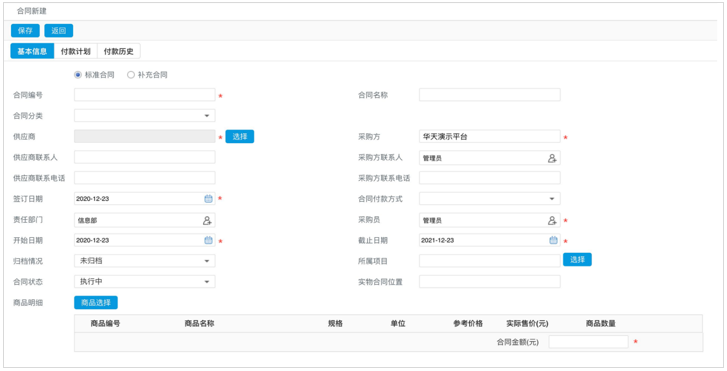Focus 合同名称 input field
The image size is (727, 371).
point(490,95)
